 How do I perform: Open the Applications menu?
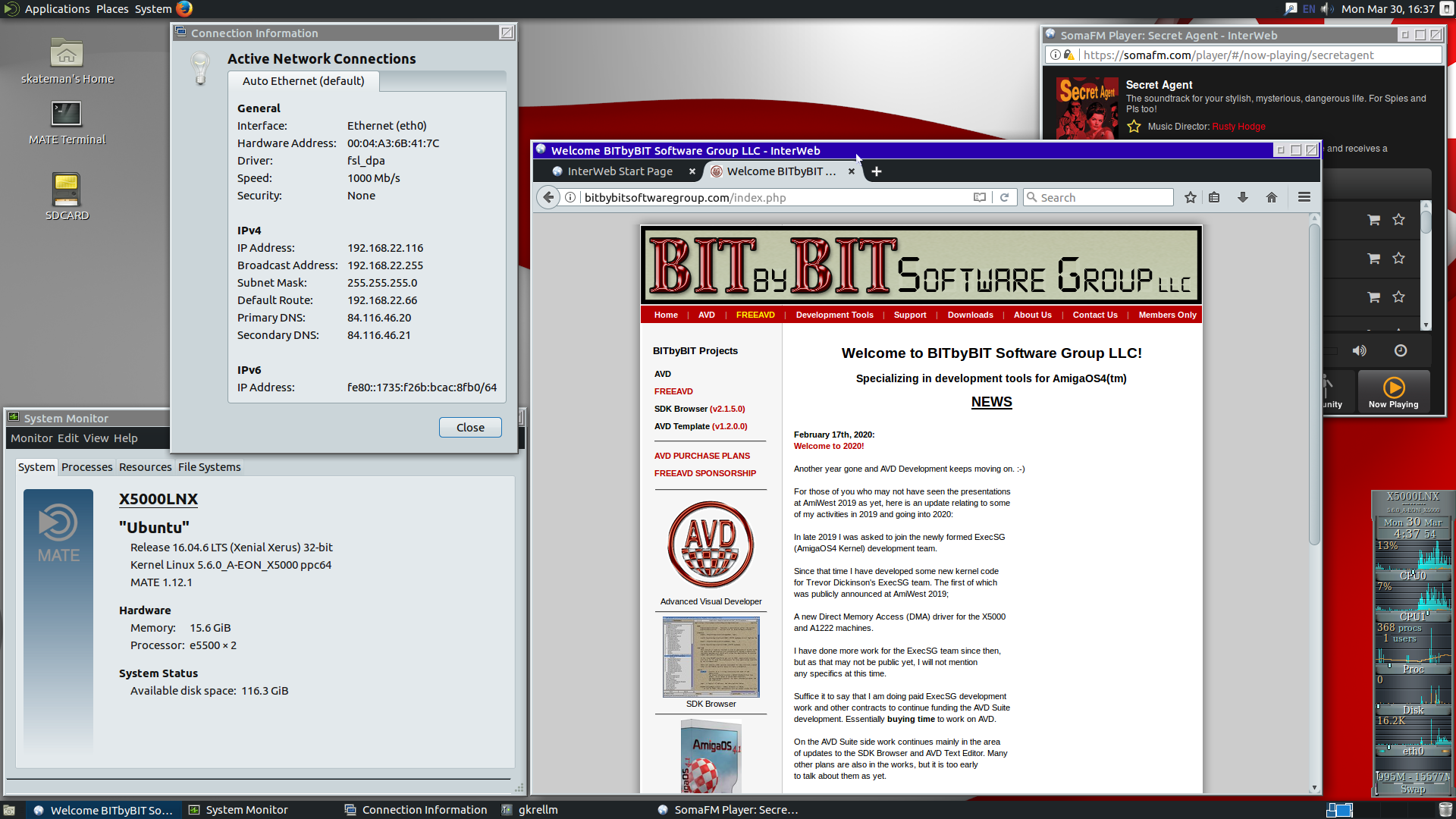[x=57, y=9]
